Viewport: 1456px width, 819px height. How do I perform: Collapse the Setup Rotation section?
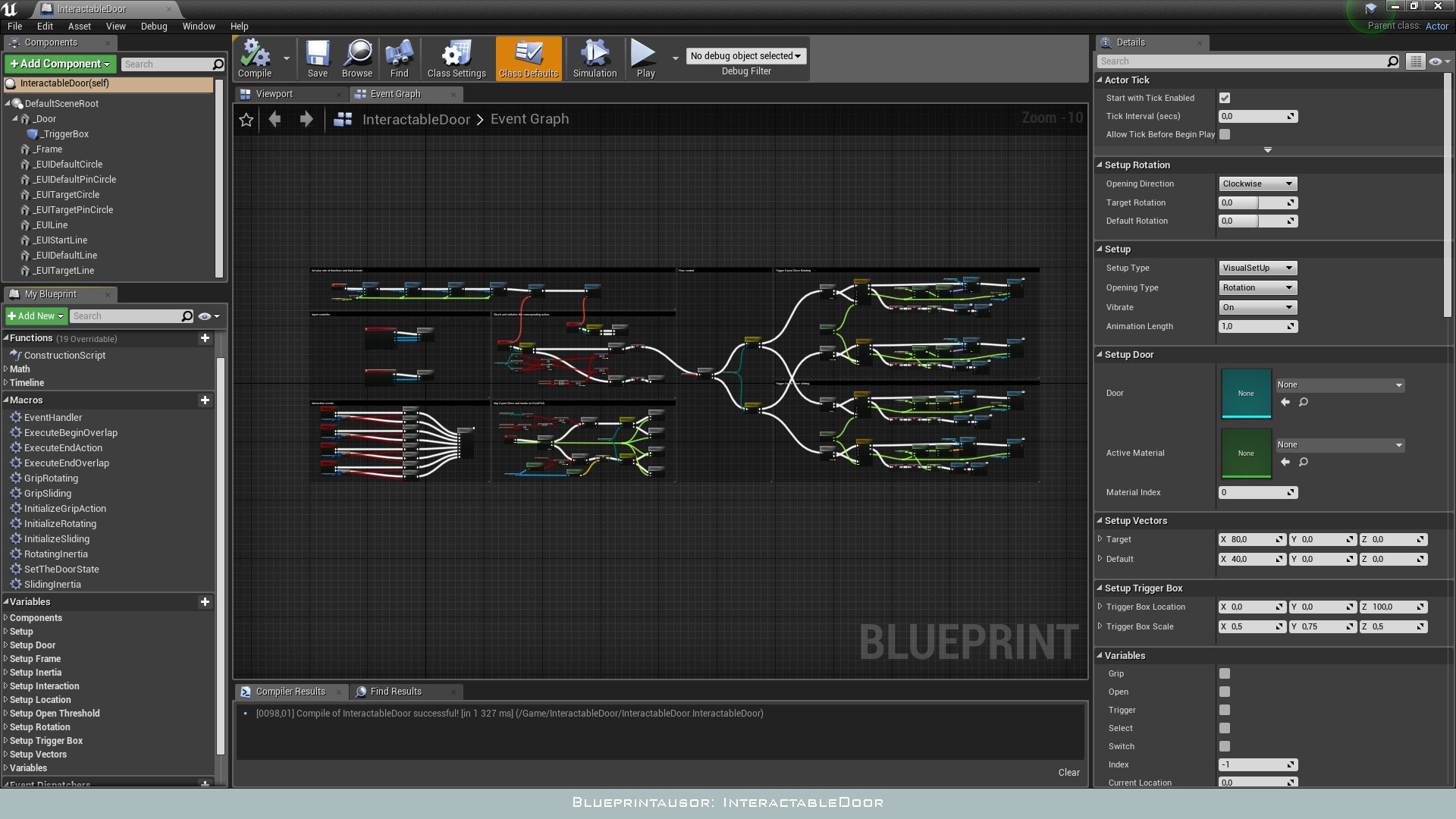coord(1099,165)
